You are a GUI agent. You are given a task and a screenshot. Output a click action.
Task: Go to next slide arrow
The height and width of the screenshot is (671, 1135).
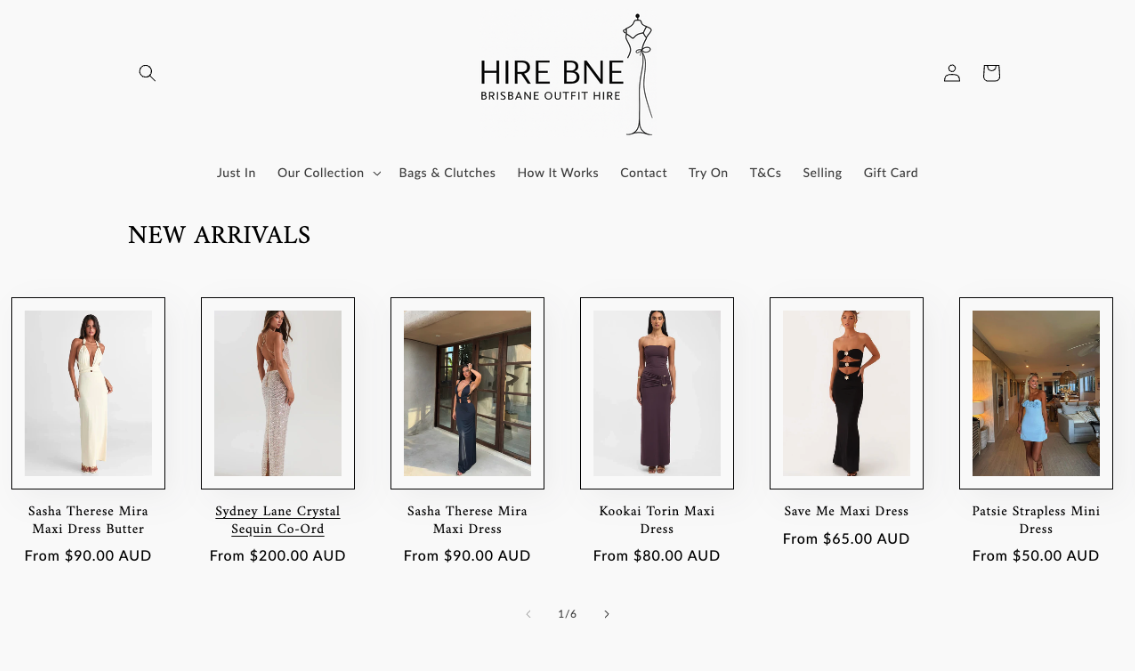tap(607, 614)
